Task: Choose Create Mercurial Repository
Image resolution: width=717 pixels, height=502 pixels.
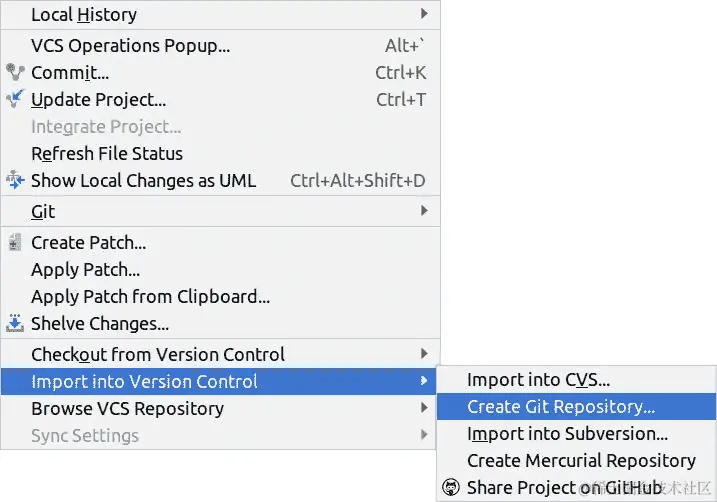Action: 581,461
